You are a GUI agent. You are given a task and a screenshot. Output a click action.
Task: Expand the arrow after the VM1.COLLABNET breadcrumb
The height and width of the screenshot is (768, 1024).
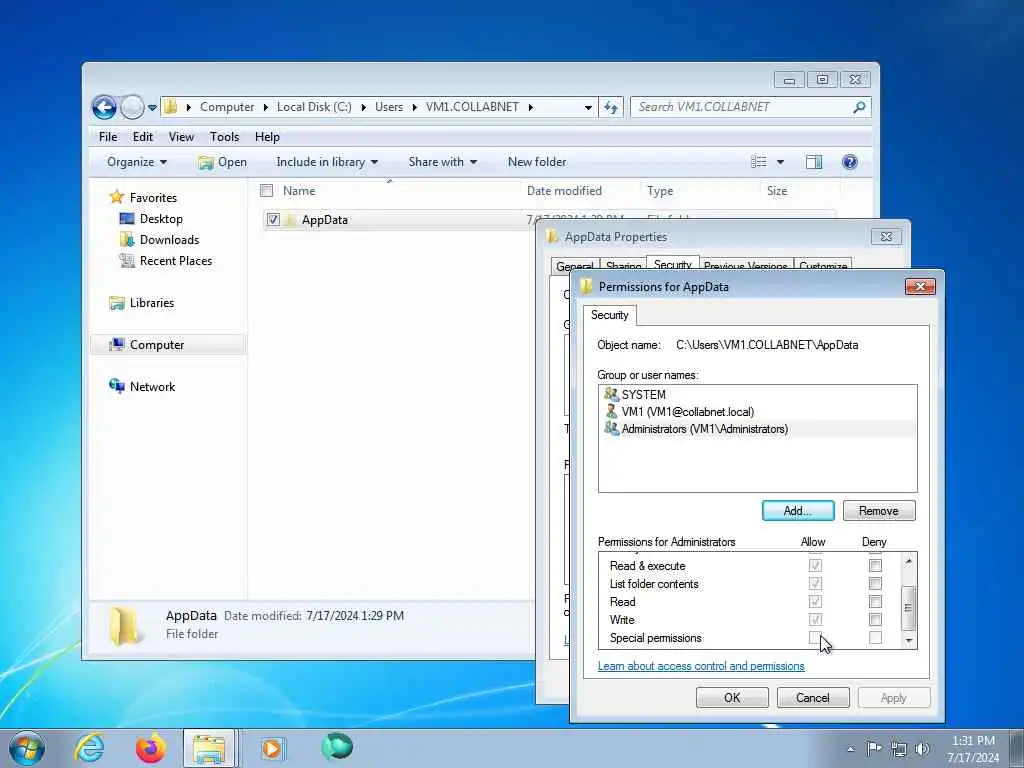[x=530, y=107]
